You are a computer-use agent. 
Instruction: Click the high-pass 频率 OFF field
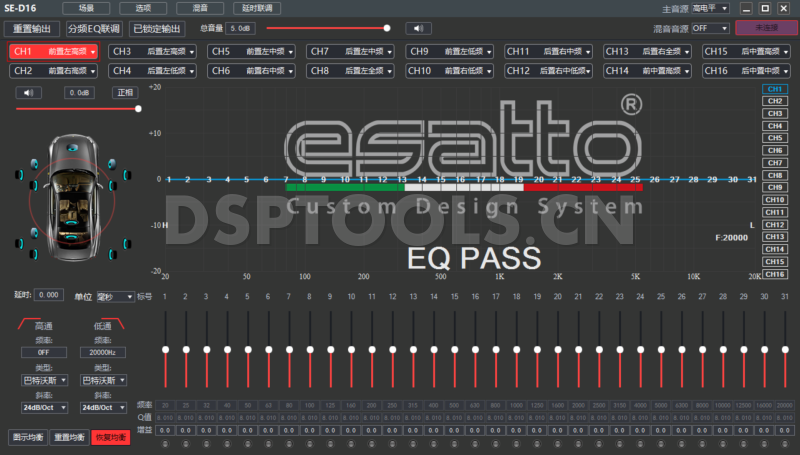point(44,352)
